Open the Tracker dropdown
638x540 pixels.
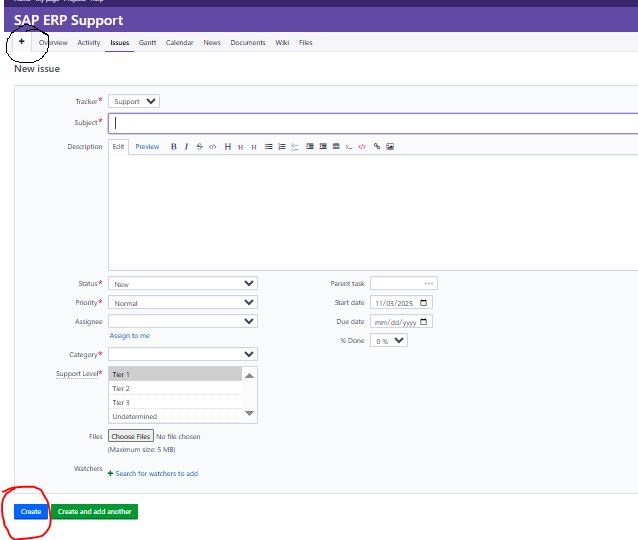(x=134, y=101)
